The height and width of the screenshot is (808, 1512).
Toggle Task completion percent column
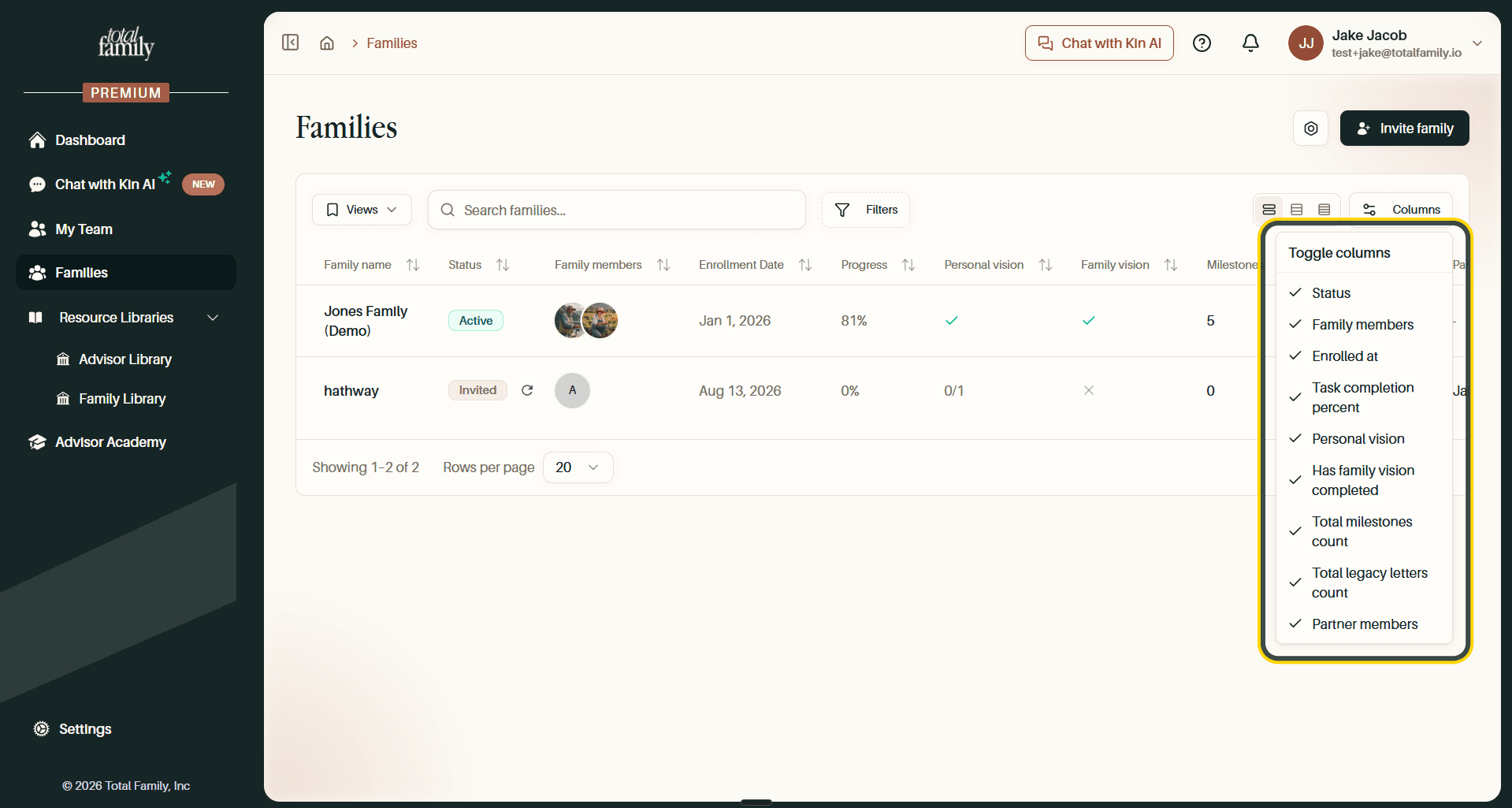pos(1364,397)
